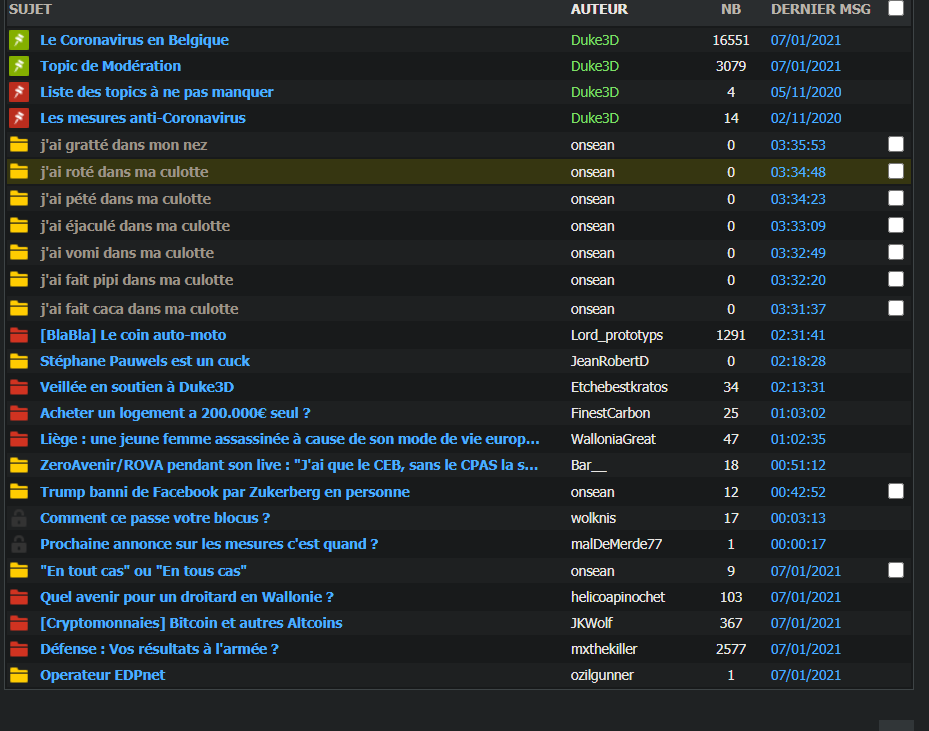Image resolution: width=929 pixels, height=731 pixels.
Task: Open Veillée en soutien à Duke3D
Action: [137, 387]
